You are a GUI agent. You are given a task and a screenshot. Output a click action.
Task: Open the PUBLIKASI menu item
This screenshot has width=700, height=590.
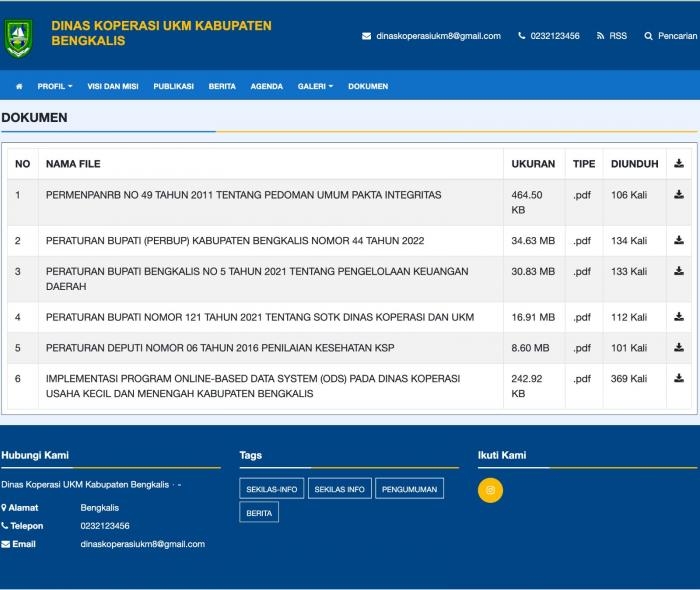coord(174,86)
